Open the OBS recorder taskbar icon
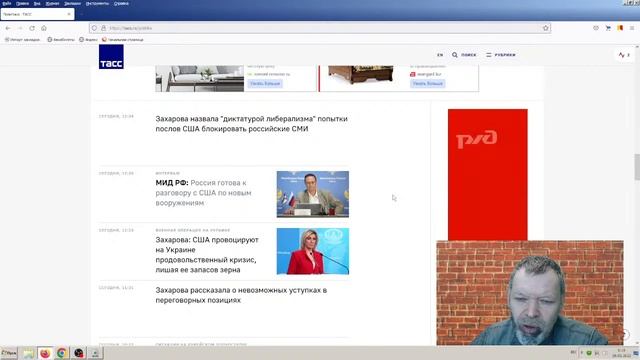 point(79,353)
